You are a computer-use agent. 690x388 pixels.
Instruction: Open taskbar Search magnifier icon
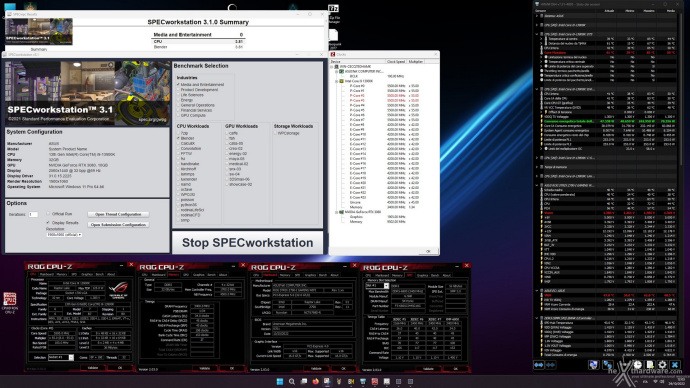(x=291, y=381)
